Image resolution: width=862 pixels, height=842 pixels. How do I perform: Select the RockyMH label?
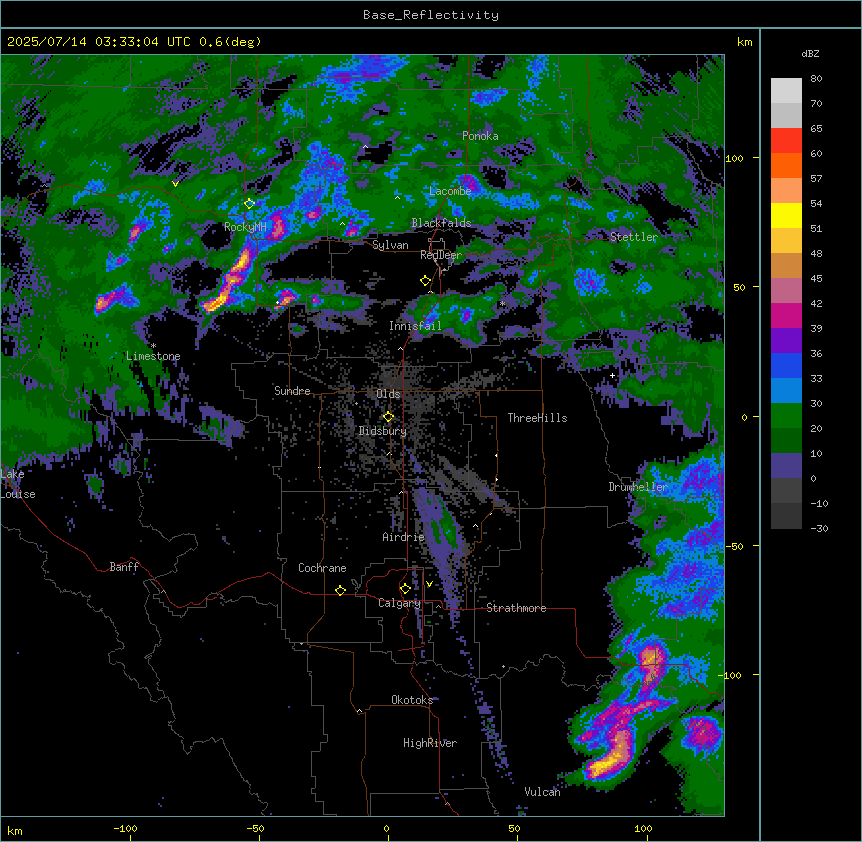click(x=245, y=227)
